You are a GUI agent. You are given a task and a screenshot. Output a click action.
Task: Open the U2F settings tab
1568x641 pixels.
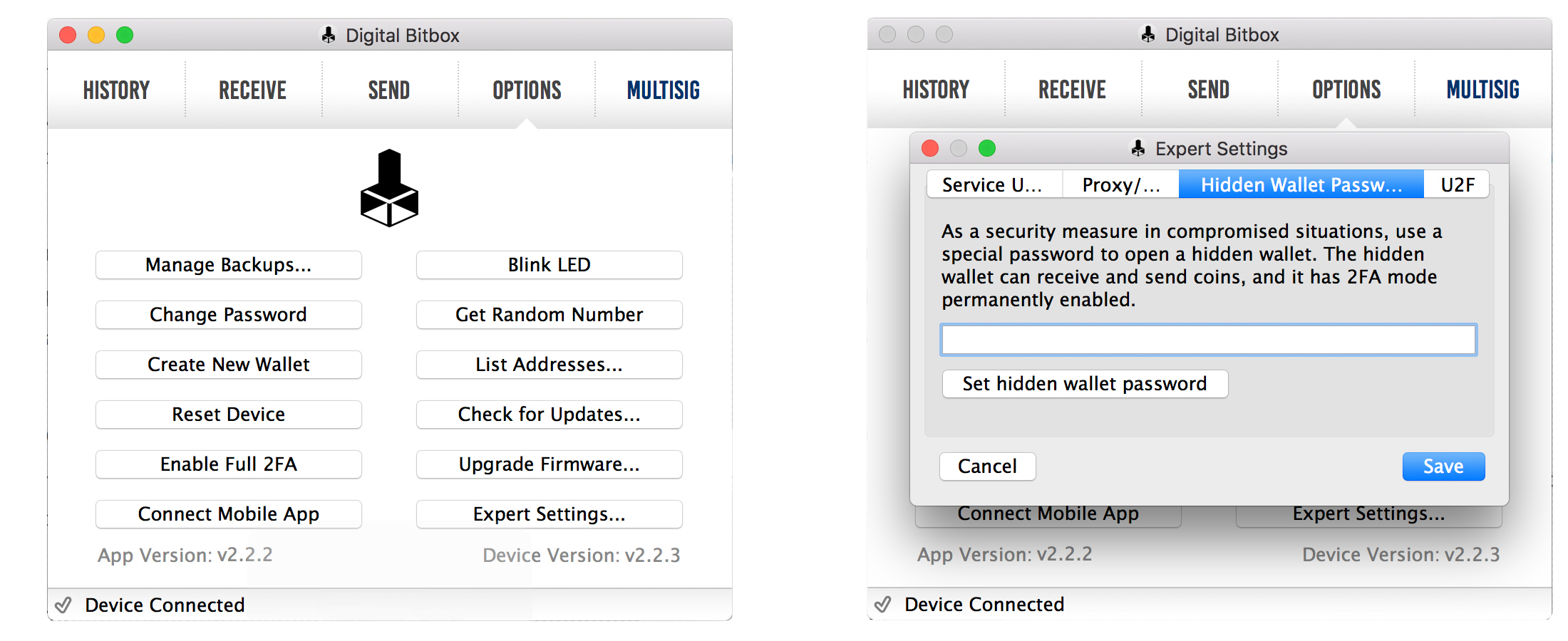click(1457, 184)
